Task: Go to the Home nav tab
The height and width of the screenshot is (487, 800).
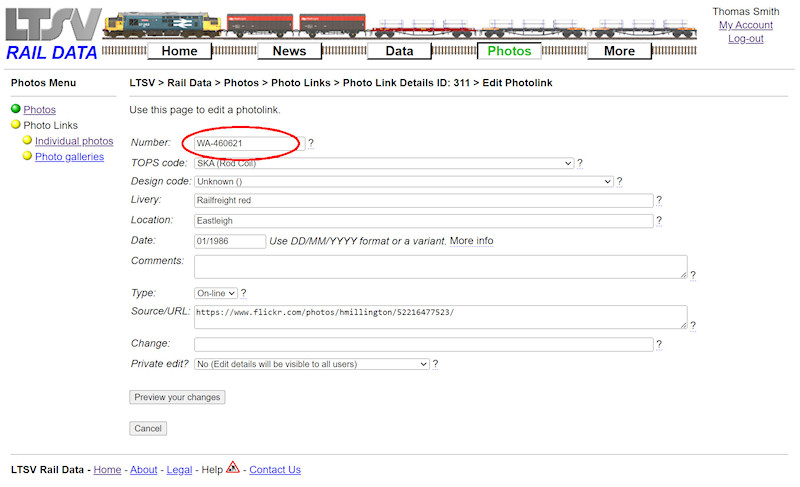Action: point(180,51)
